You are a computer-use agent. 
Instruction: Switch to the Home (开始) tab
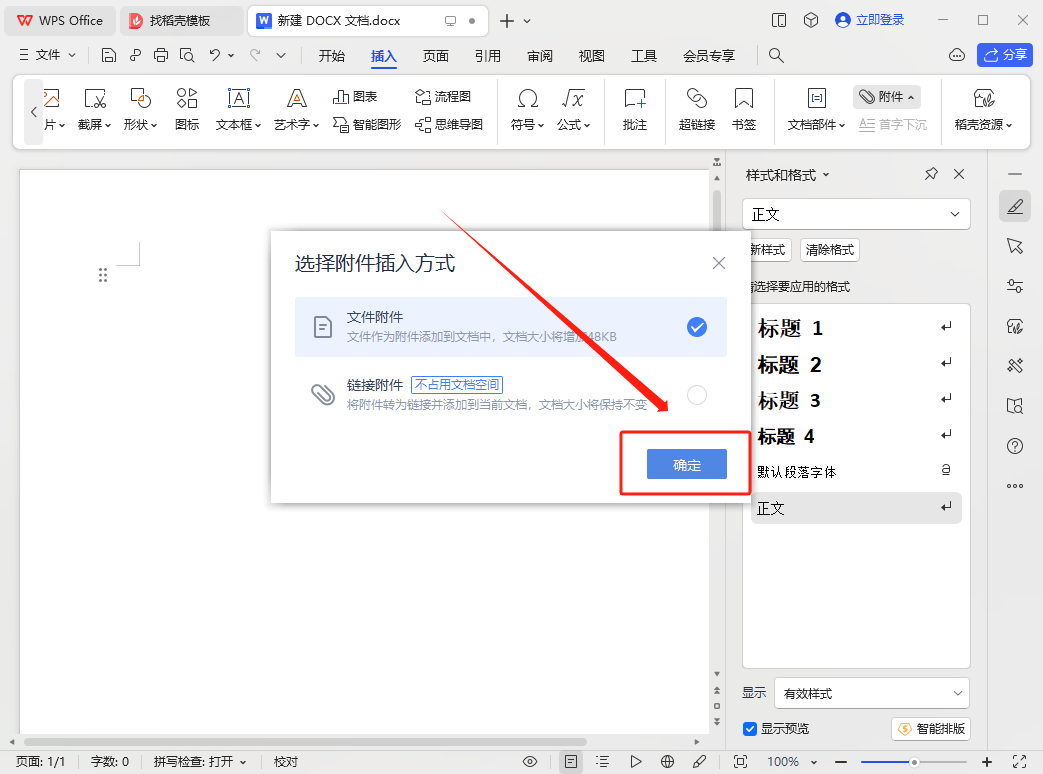331,56
